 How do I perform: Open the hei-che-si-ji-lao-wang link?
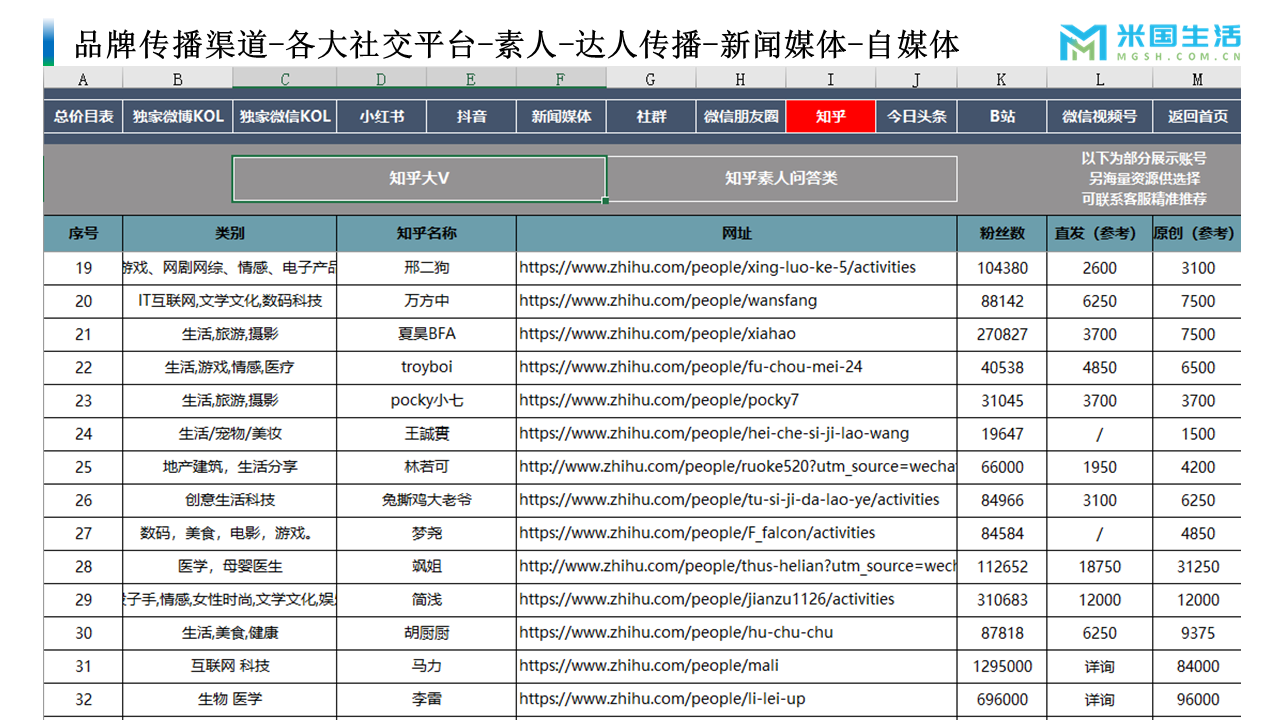click(x=714, y=433)
